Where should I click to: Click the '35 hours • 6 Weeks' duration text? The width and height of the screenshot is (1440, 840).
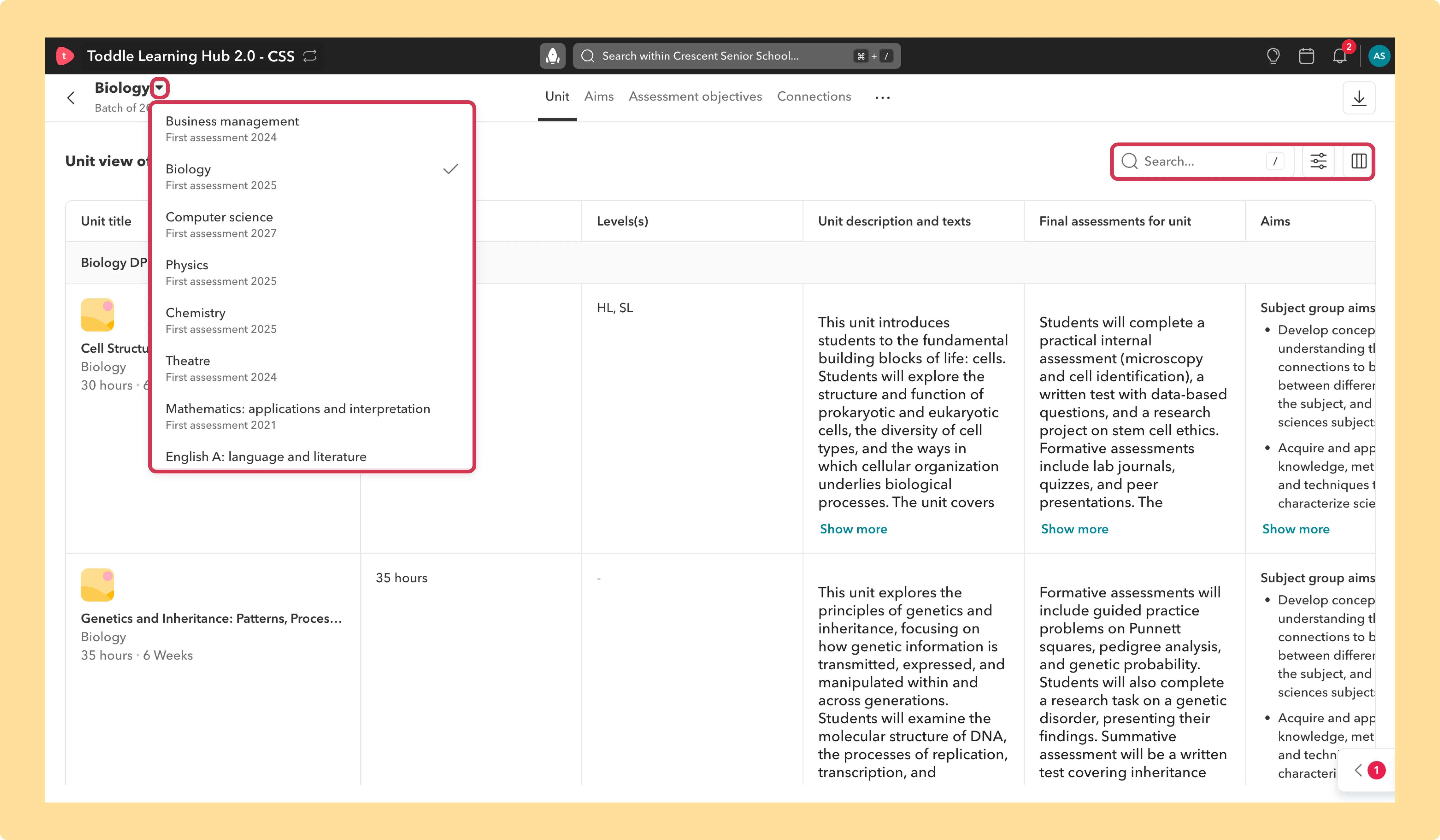pos(137,655)
